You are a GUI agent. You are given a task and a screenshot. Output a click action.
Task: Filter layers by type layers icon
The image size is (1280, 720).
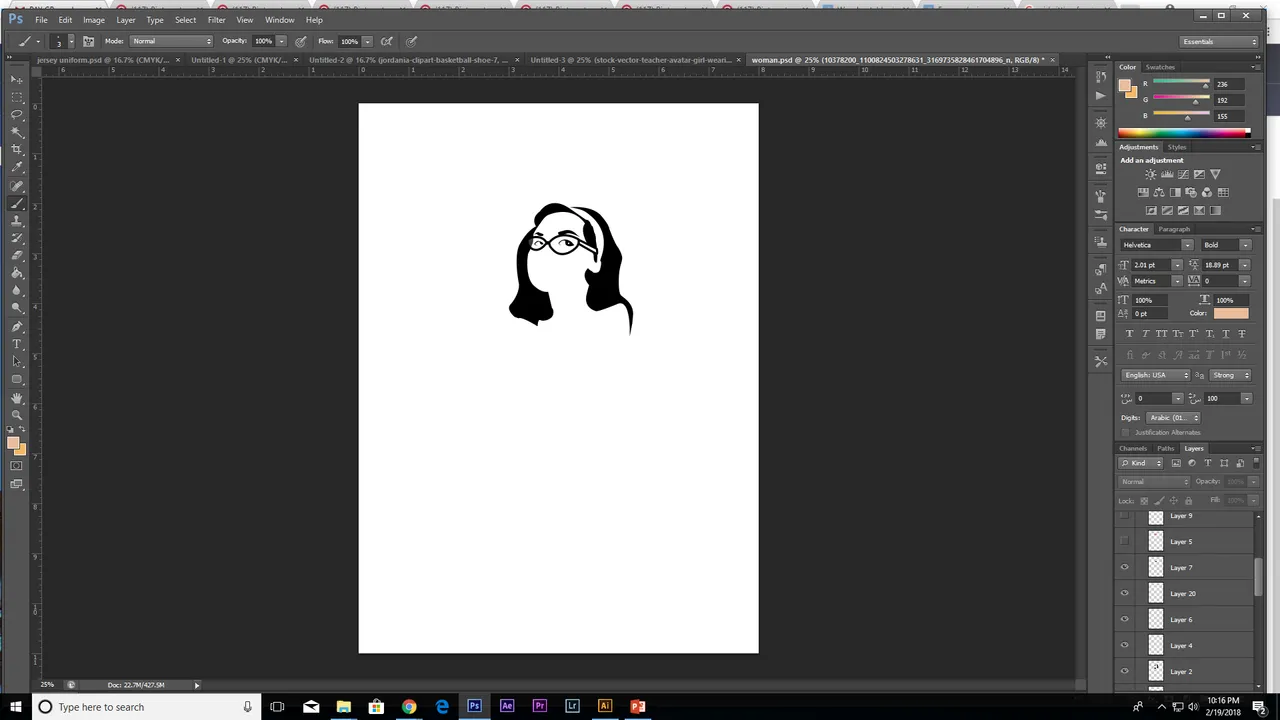point(1208,463)
